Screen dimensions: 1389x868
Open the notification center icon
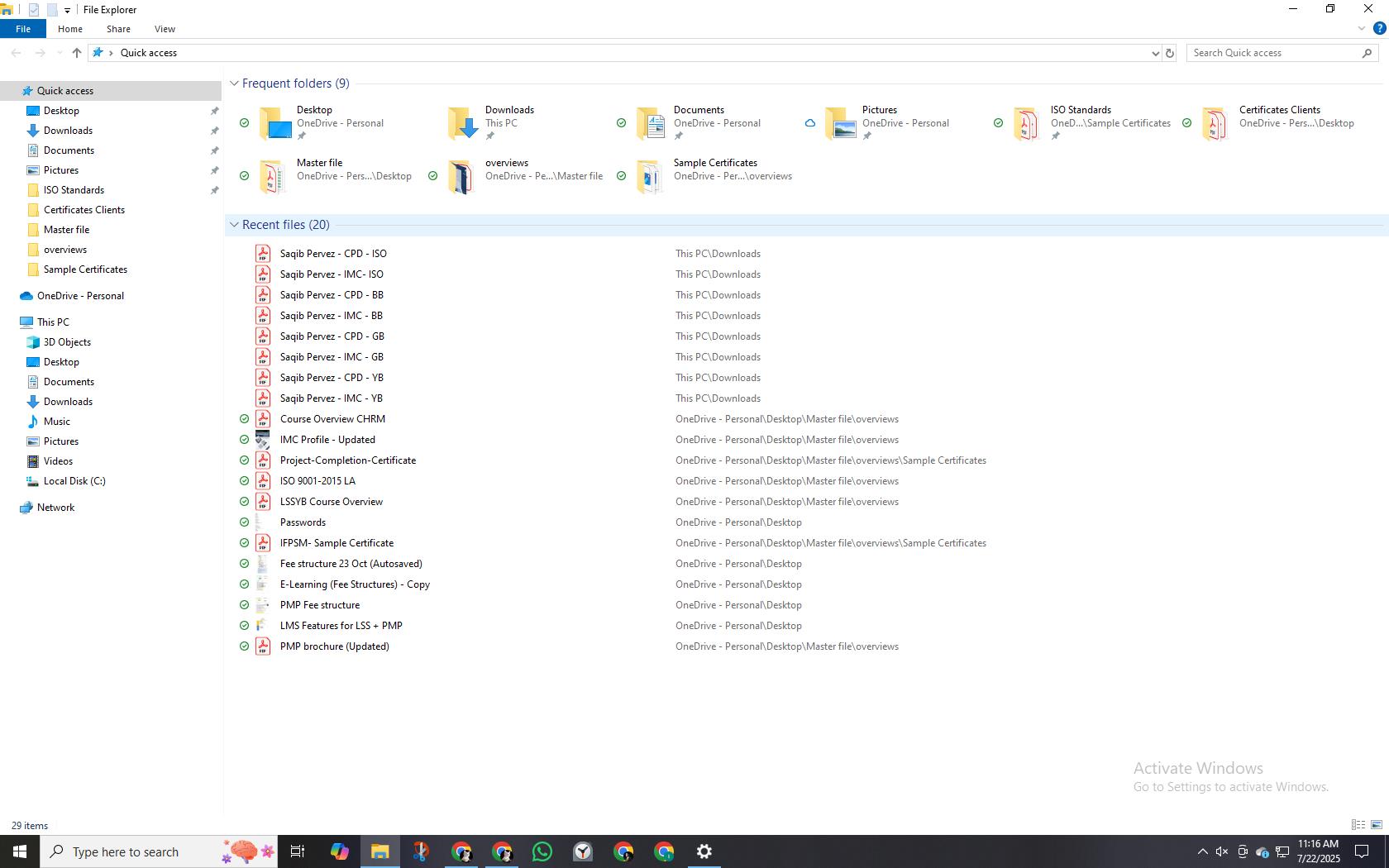click(x=1362, y=851)
